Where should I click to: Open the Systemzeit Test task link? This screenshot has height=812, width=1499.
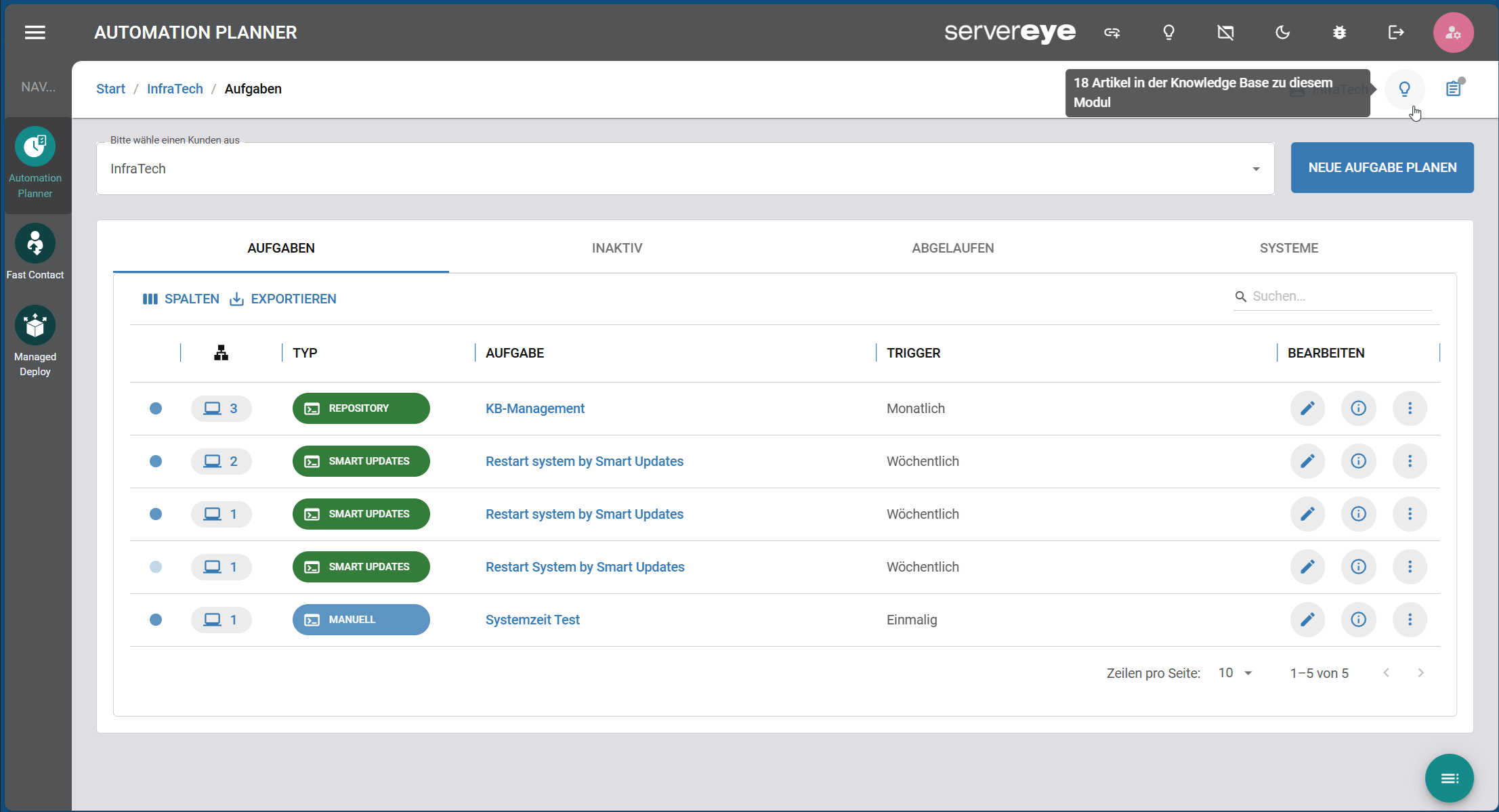coord(532,620)
